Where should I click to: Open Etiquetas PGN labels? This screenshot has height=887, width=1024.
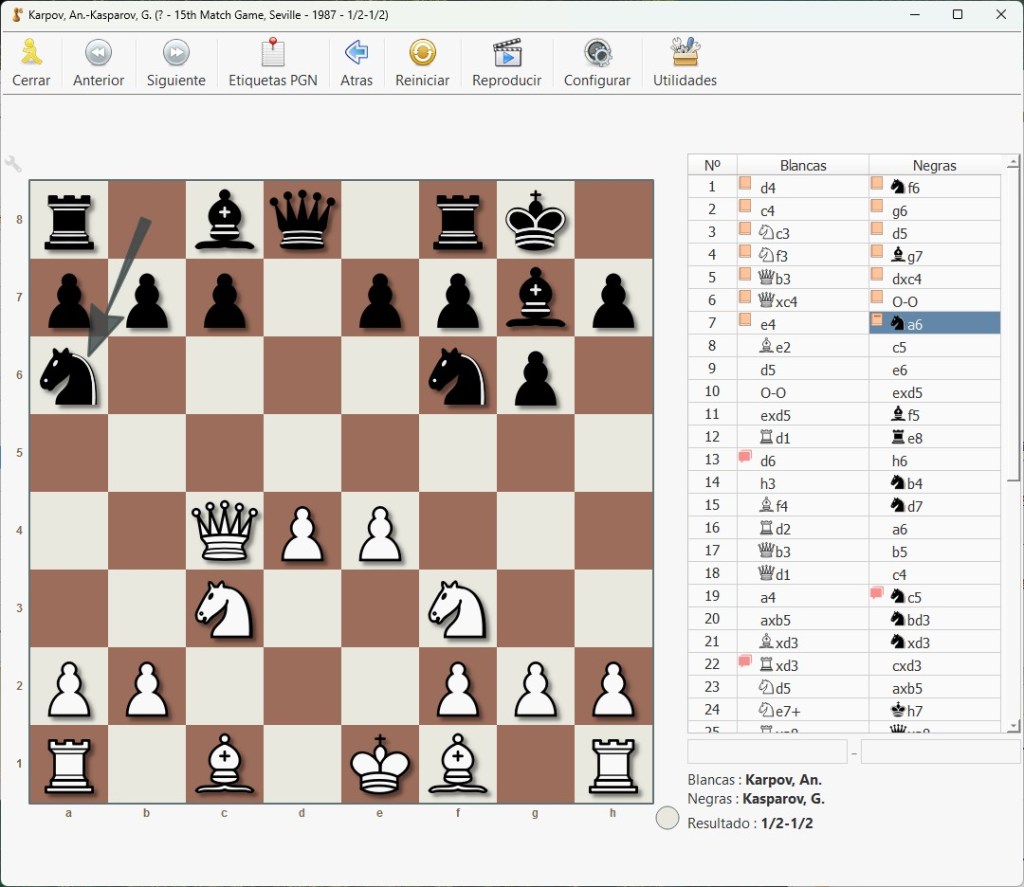tap(272, 63)
